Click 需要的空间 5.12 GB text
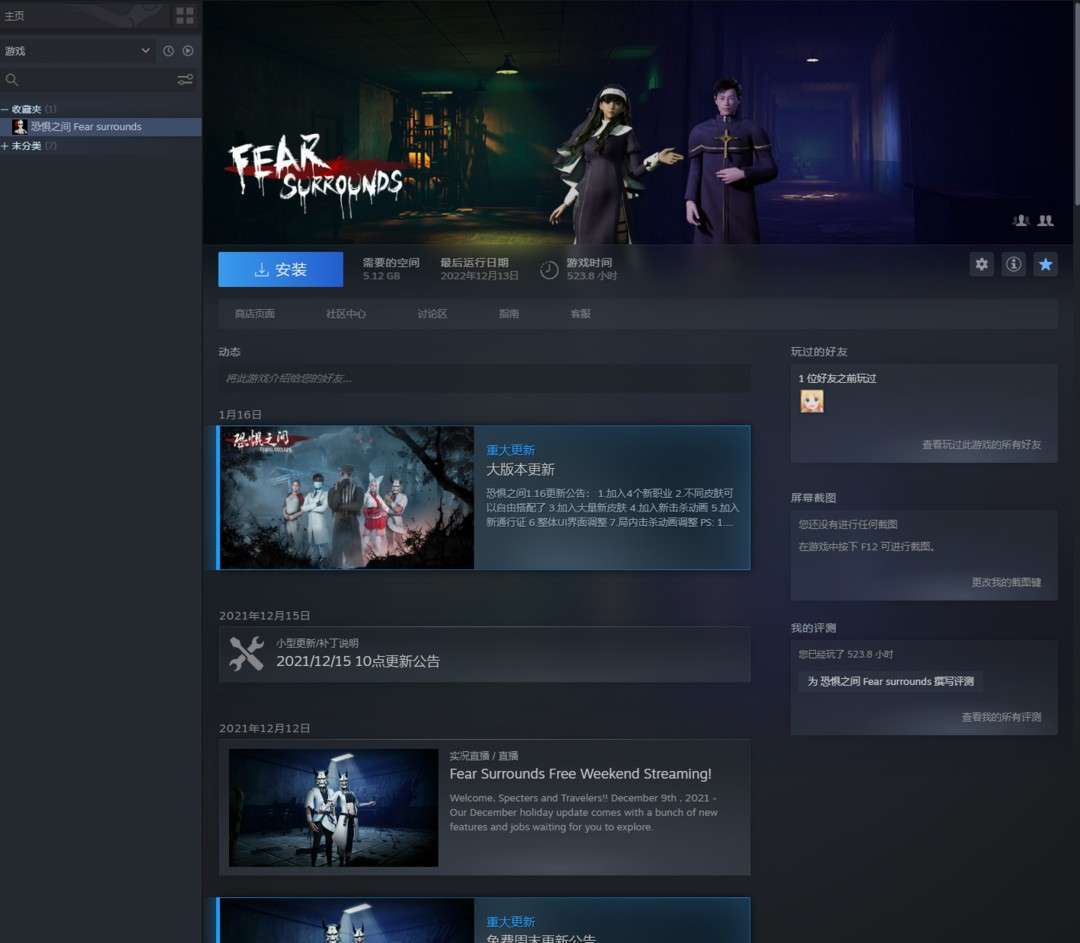The height and width of the screenshot is (943, 1080). (x=391, y=269)
